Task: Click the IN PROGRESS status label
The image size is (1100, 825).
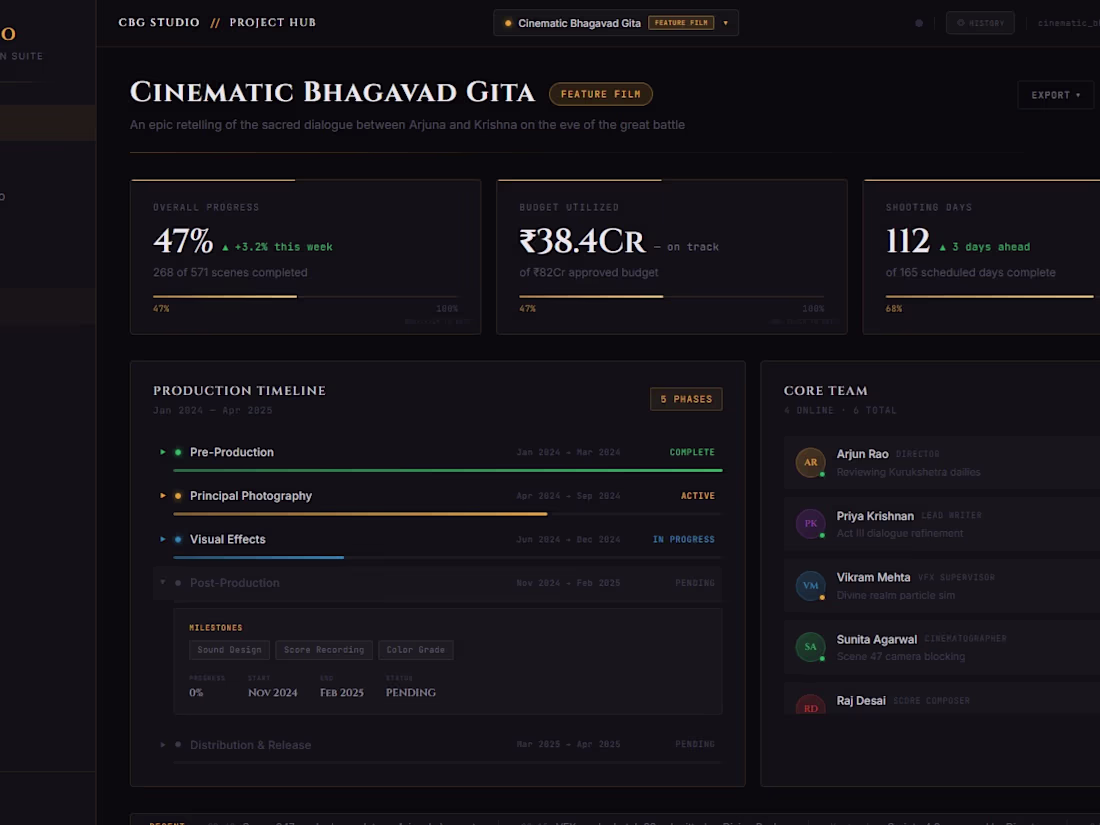Action: pyautogui.click(x=683, y=539)
